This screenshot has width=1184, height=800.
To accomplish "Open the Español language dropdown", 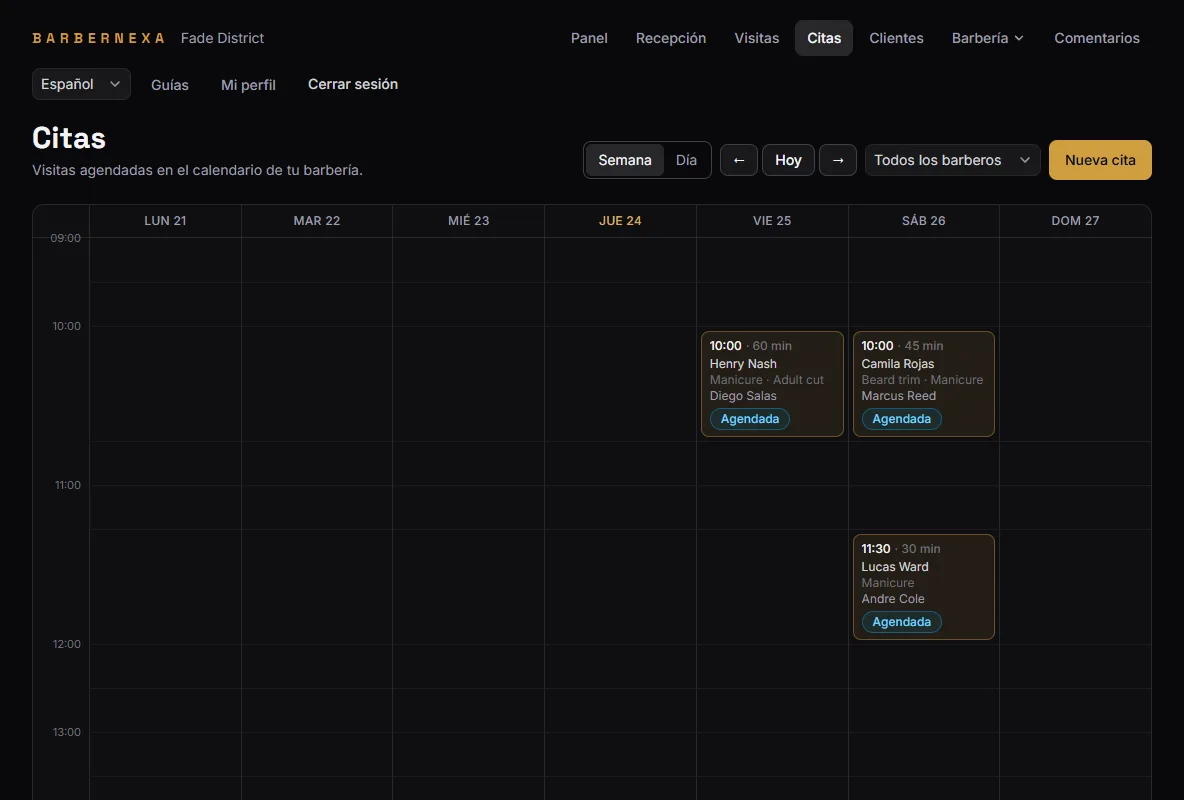I will click(81, 84).
